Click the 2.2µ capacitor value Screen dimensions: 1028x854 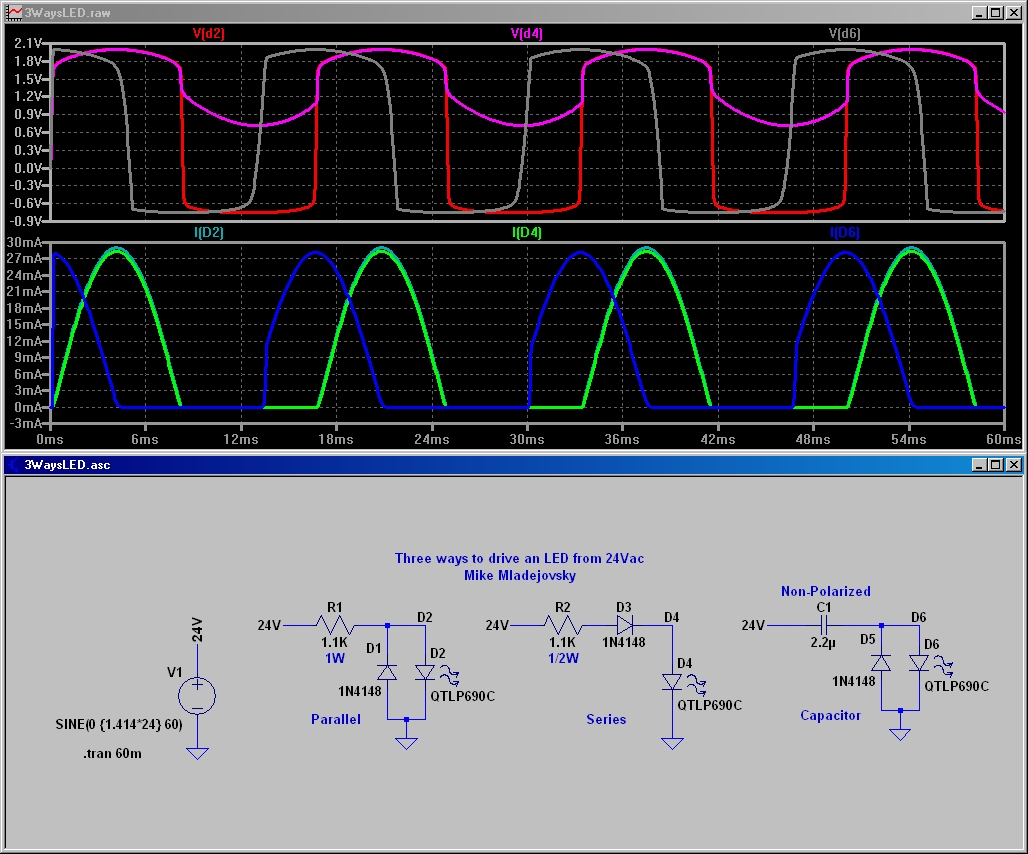pos(823,642)
